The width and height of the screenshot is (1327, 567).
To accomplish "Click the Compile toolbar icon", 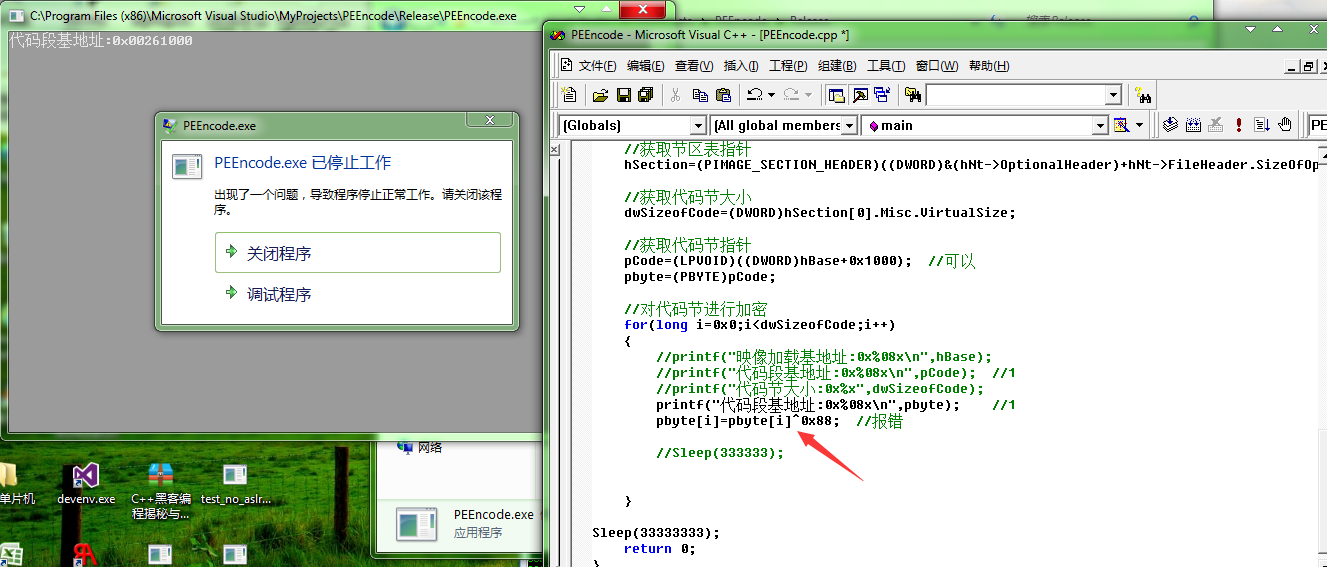I will [x=1170, y=125].
